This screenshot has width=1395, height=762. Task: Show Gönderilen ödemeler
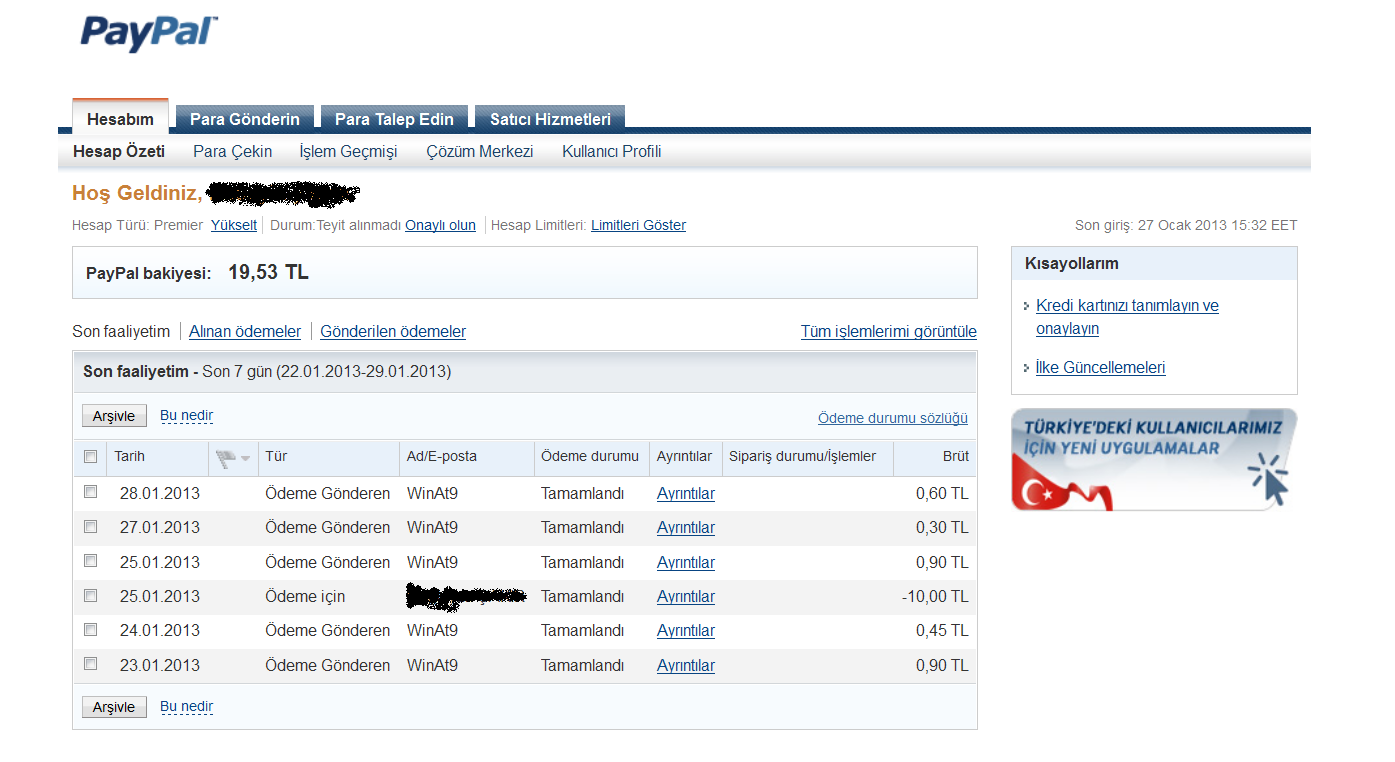click(x=393, y=331)
